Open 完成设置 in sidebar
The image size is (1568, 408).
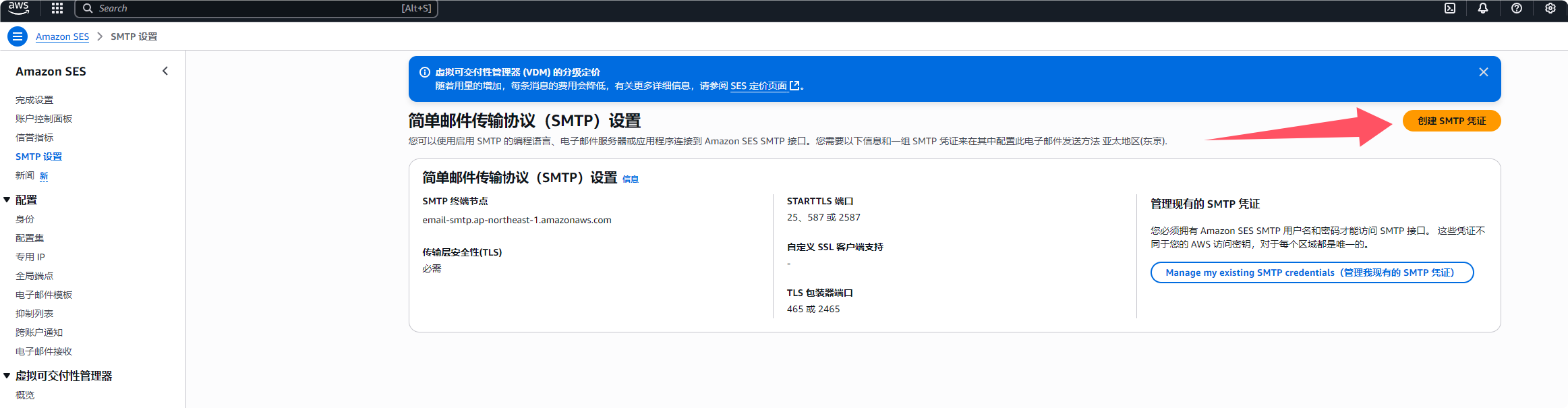(34, 100)
